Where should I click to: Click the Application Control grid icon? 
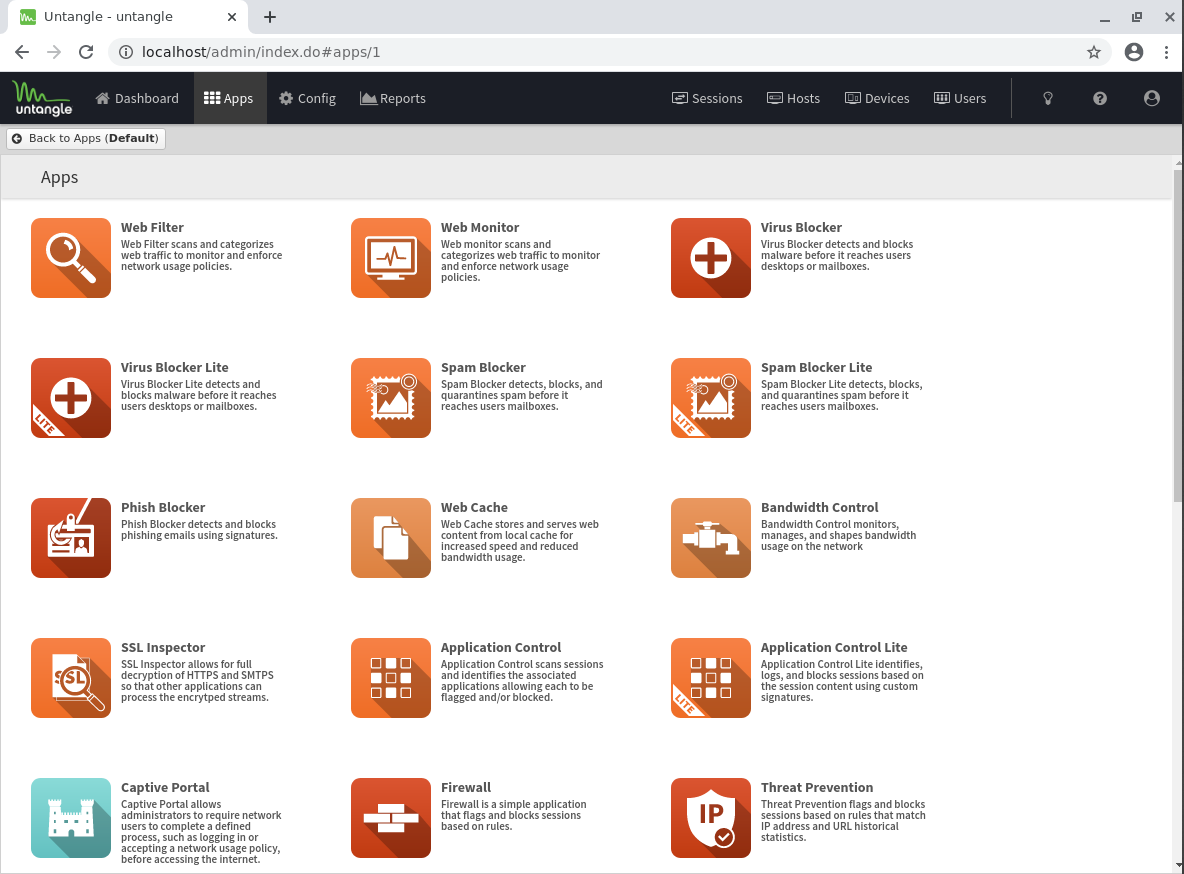pos(391,678)
